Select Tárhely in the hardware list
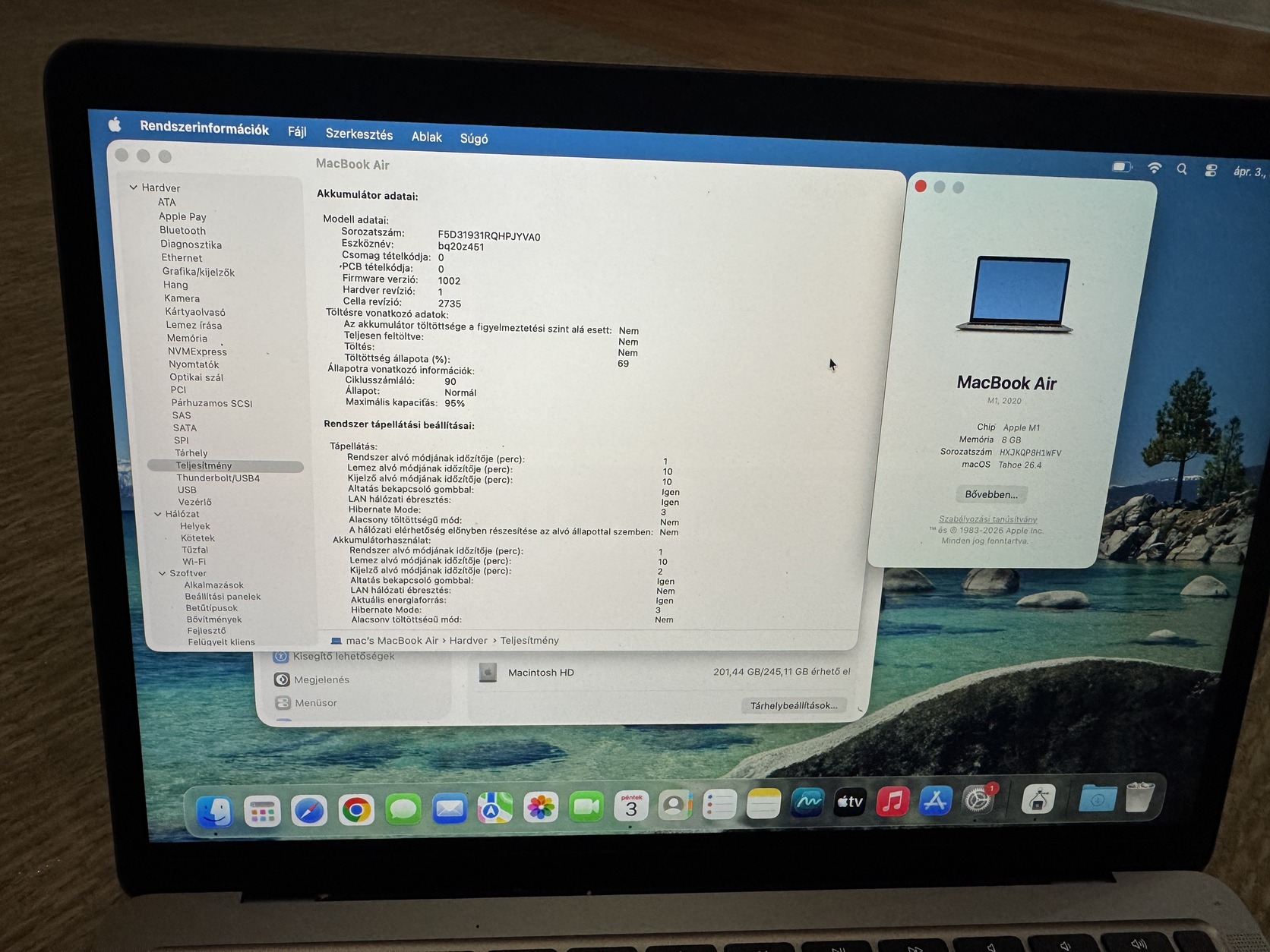Image resolution: width=1270 pixels, height=952 pixels. 191,453
